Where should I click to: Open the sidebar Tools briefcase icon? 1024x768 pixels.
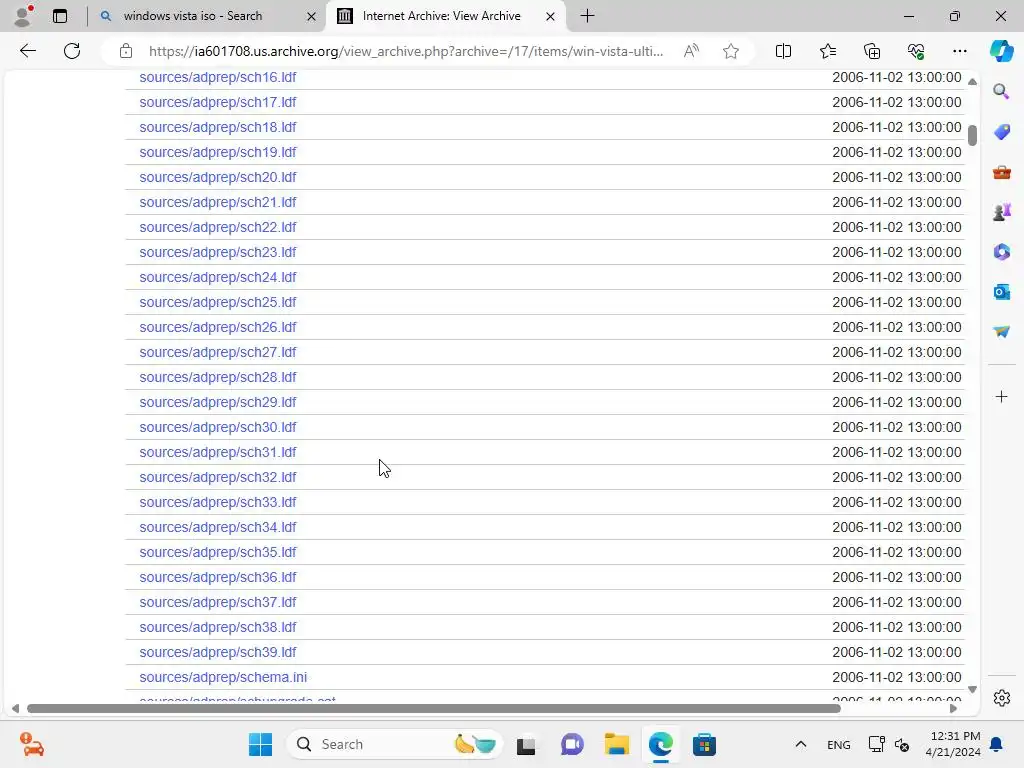point(1001,172)
